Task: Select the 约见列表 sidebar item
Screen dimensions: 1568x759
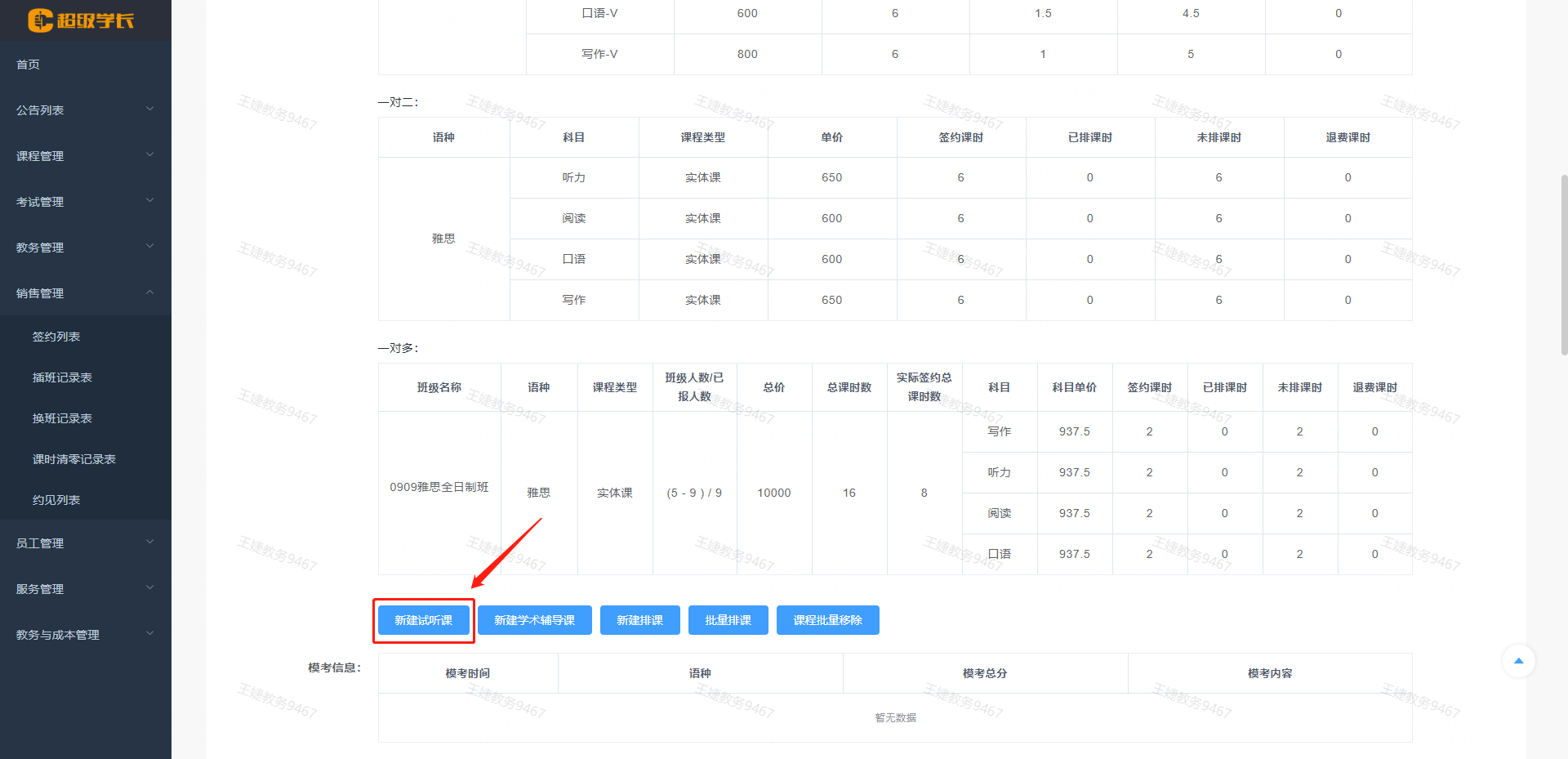Action: point(56,499)
